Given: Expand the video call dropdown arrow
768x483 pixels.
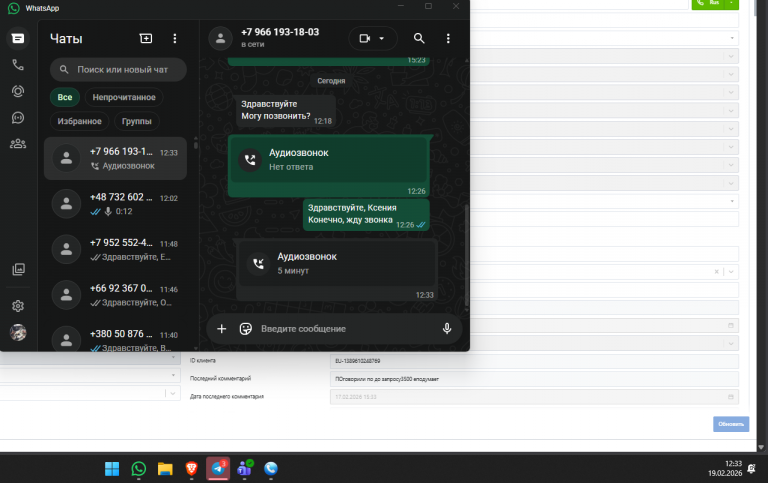Looking at the screenshot, I should (x=382, y=38).
